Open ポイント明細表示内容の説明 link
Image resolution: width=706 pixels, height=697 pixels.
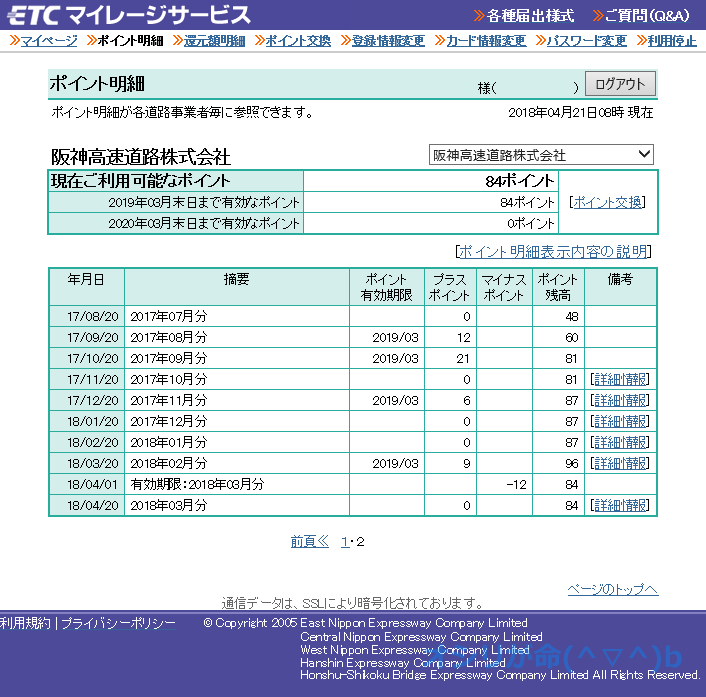click(x=553, y=252)
